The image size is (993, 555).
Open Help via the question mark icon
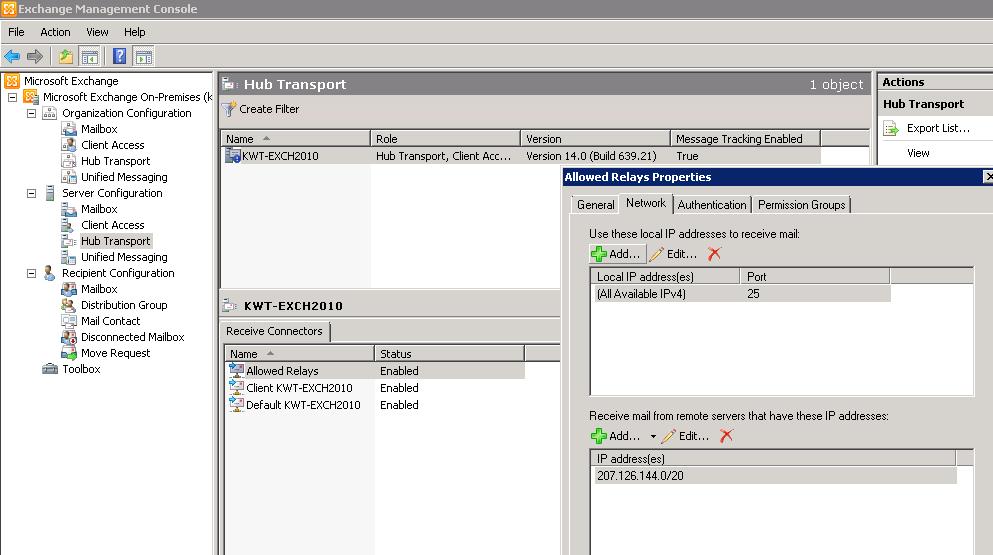119,56
